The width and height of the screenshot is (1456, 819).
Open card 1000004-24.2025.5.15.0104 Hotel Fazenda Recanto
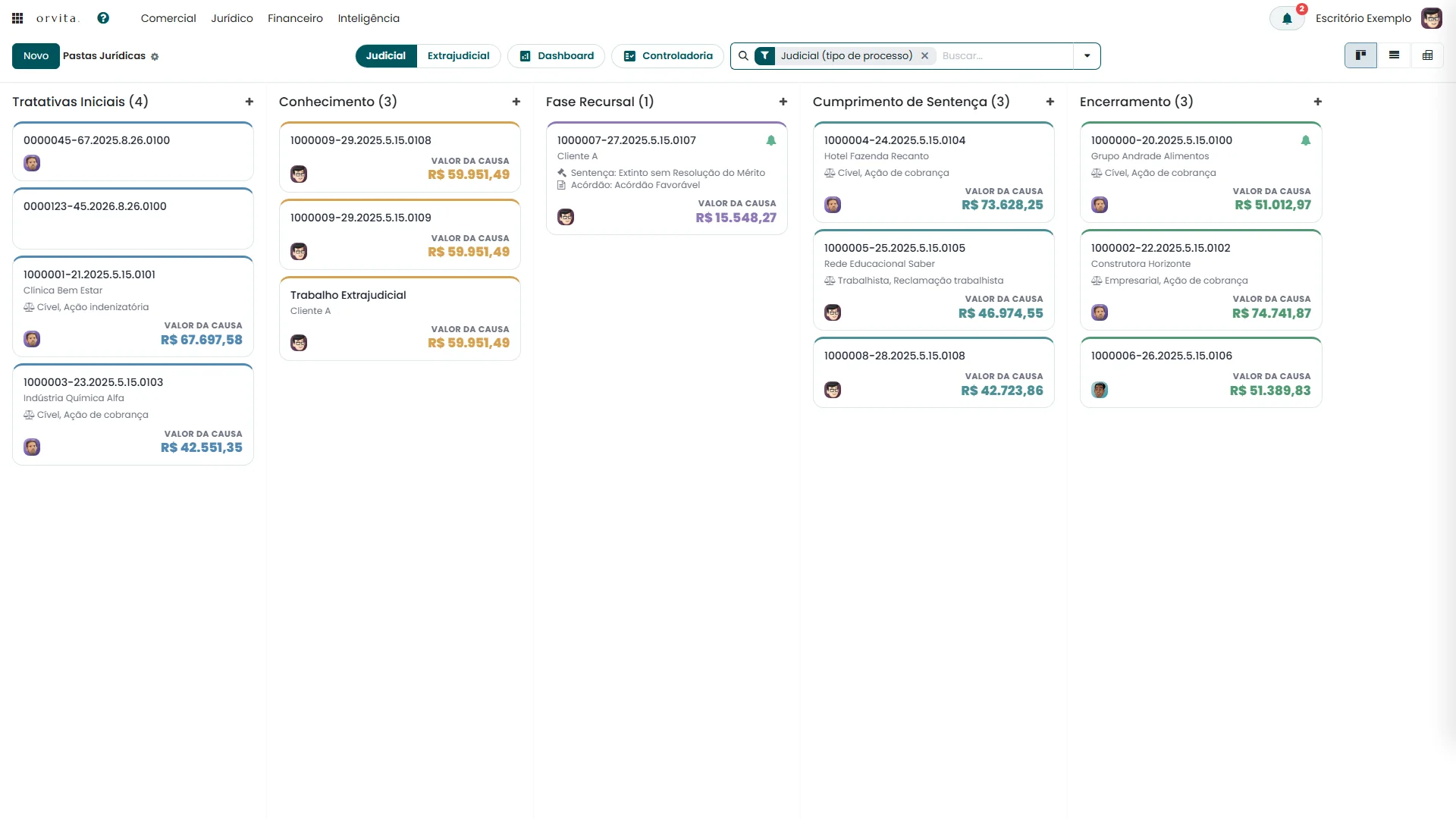point(934,172)
